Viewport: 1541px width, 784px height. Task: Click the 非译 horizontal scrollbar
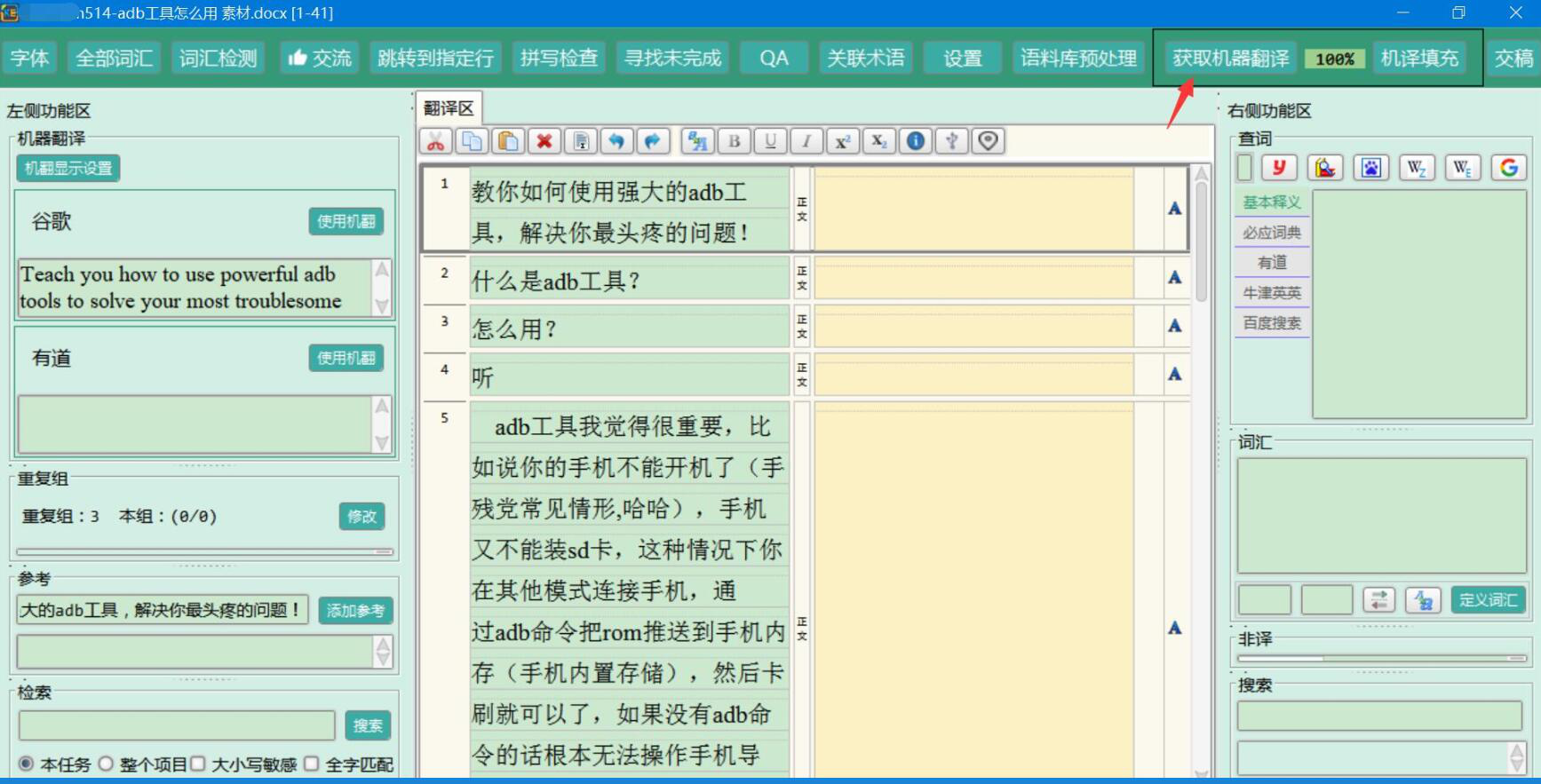(1382, 659)
